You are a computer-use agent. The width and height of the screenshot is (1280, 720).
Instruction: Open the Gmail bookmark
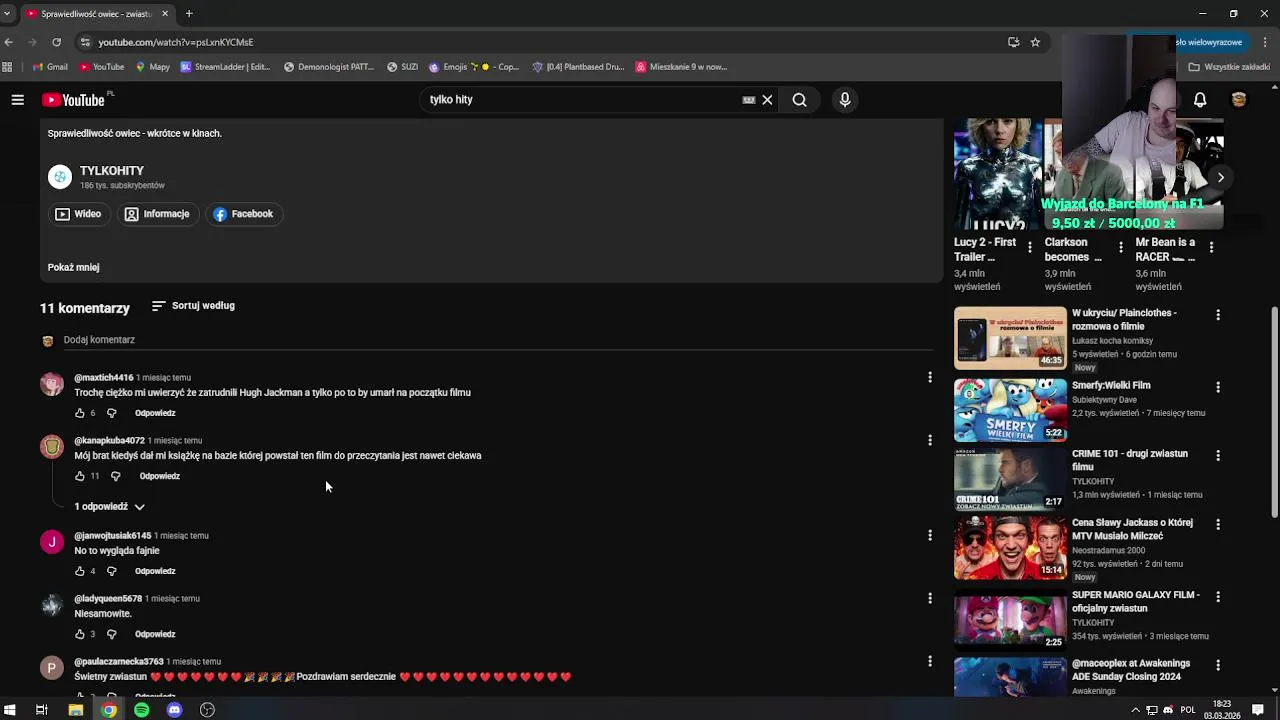point(50,67)
